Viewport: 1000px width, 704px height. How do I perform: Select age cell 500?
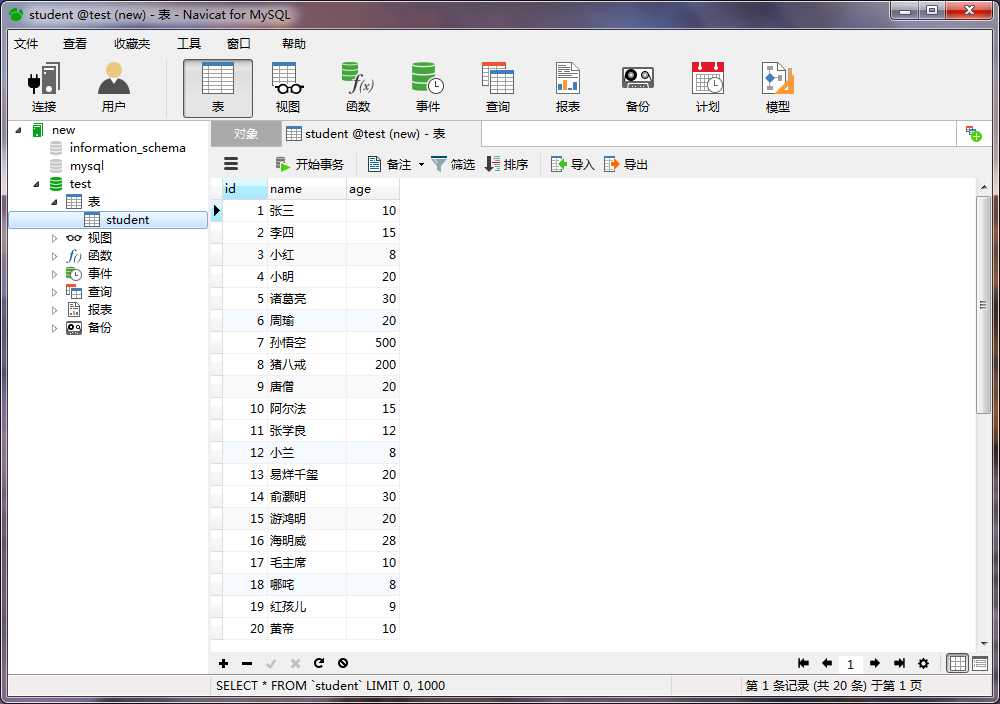(x=372, y=342)
